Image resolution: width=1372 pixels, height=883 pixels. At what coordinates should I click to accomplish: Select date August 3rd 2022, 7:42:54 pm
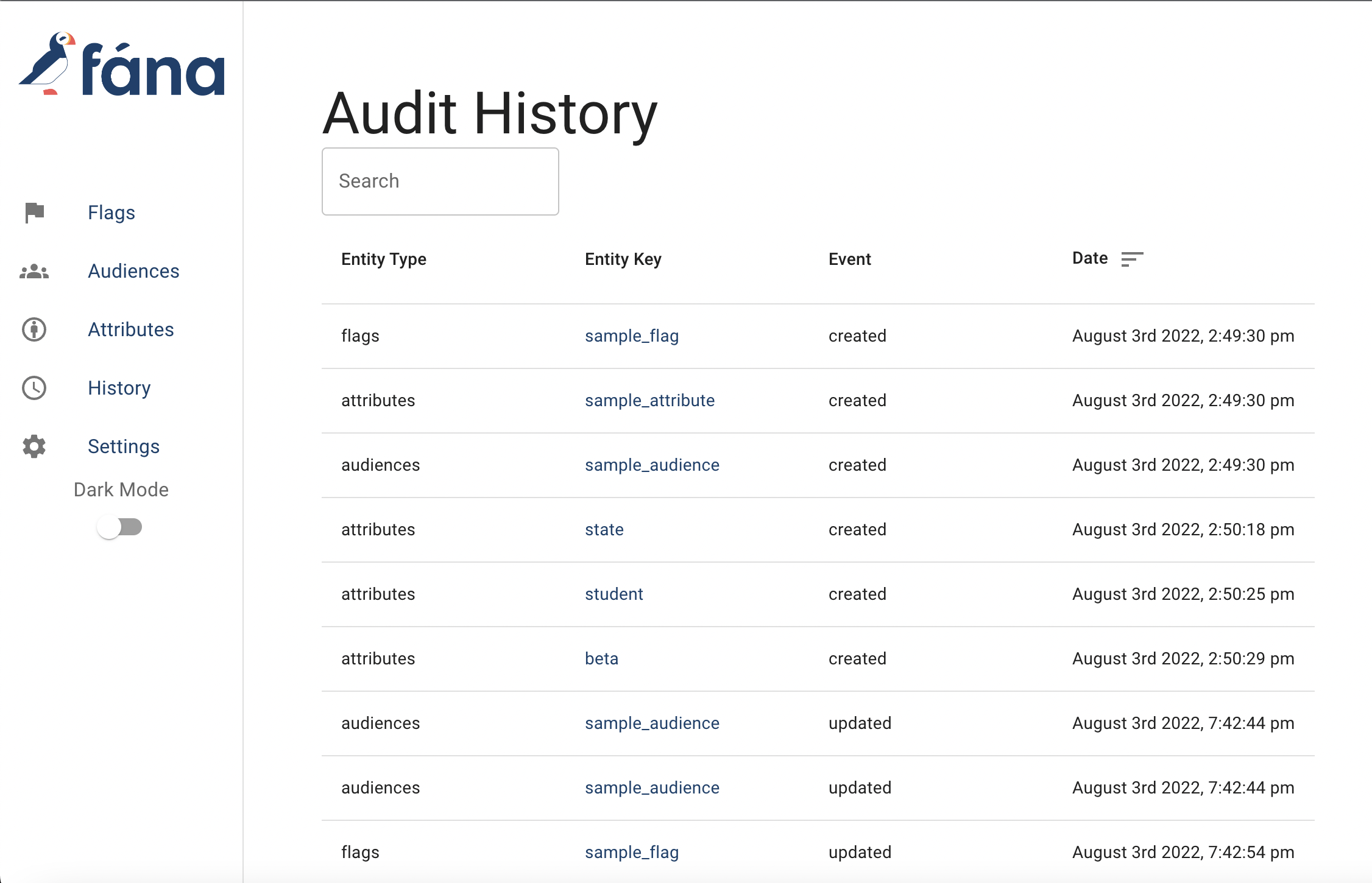click(1183, 853)
